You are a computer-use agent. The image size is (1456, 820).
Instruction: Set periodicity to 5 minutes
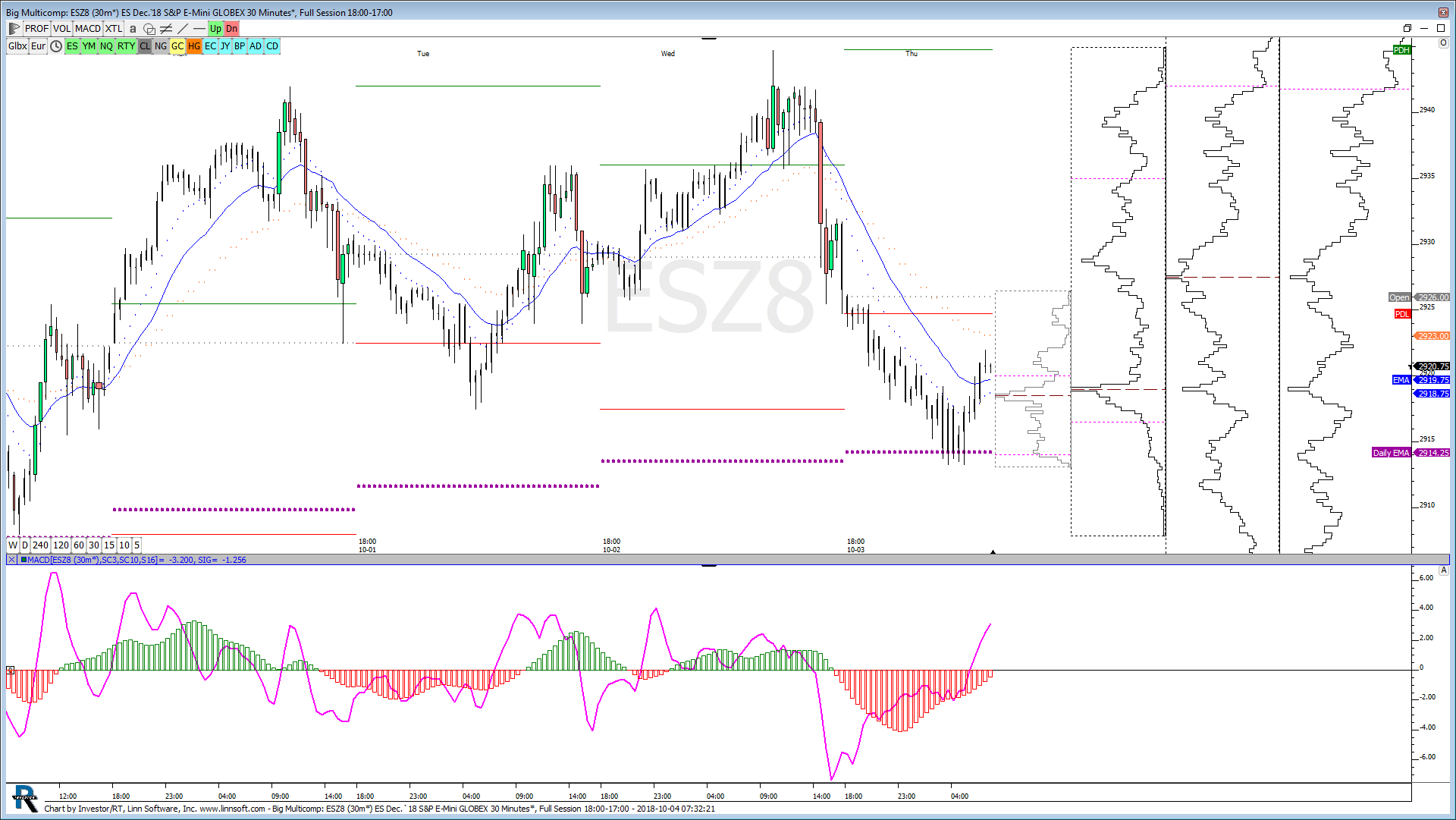[136, 545]
